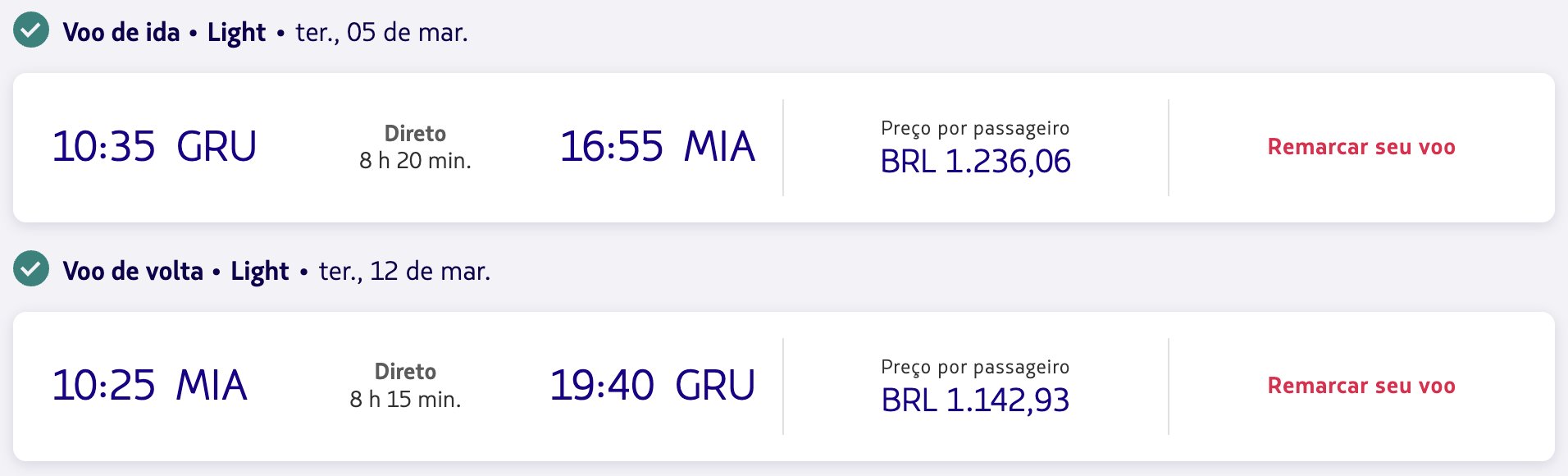Click the Light fare label on outbound flight
Screen dimensions: 1568x476
click(236, 33)
